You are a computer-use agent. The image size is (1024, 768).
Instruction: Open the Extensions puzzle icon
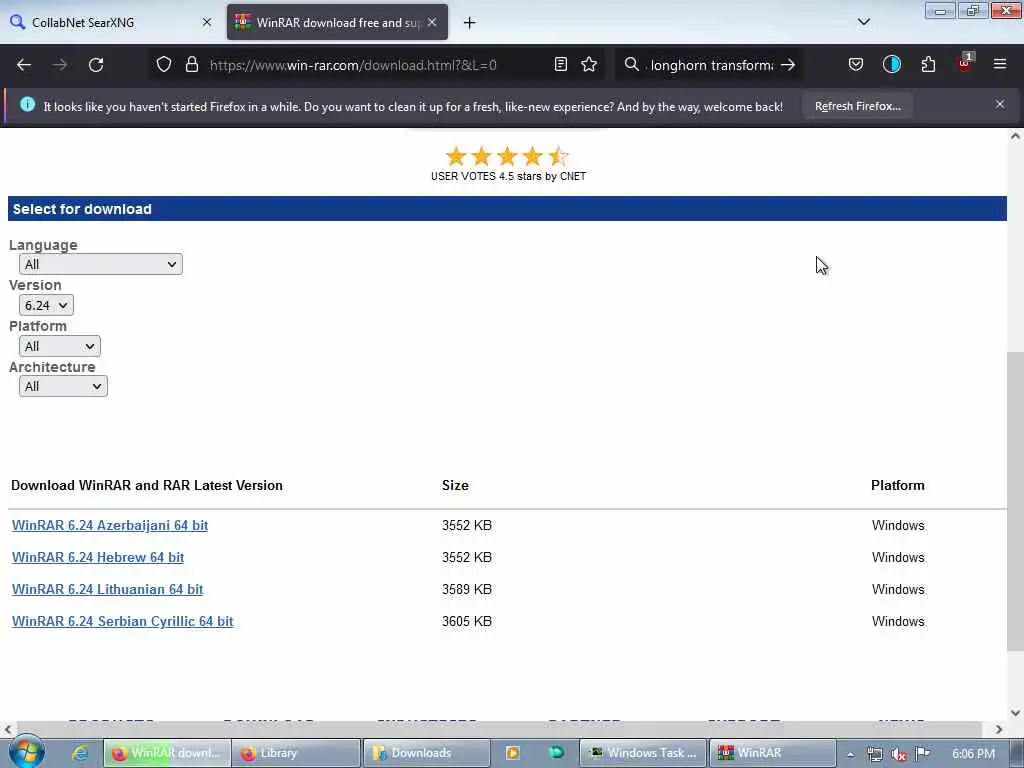click(x=928, y=65)
